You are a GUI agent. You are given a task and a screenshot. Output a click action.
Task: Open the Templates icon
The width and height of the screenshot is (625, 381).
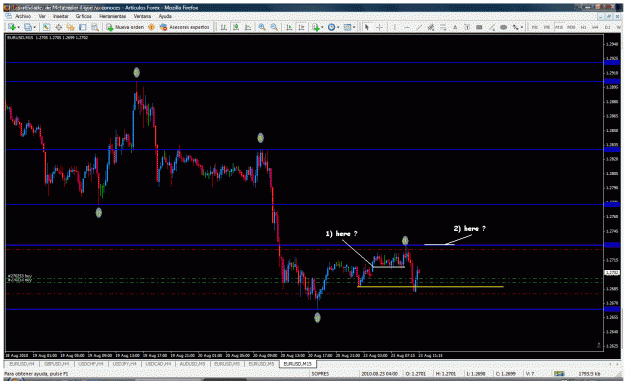(347, 27)
